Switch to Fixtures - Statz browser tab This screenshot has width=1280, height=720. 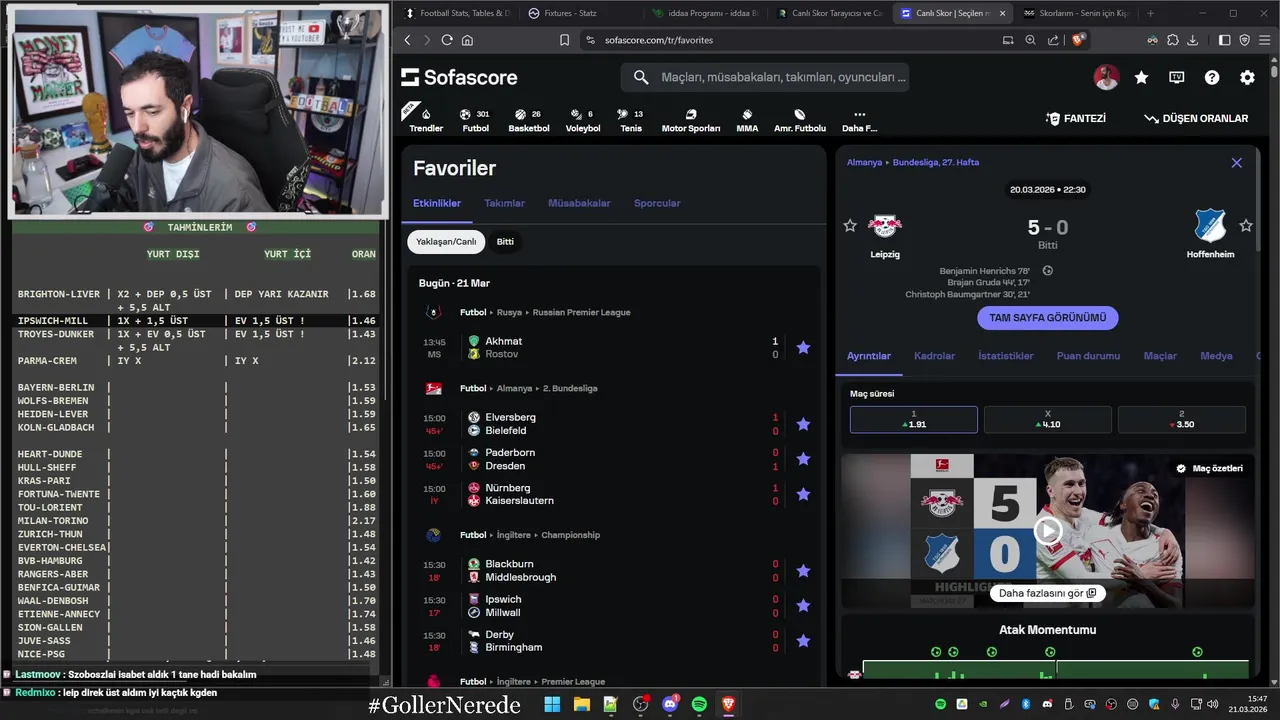point(581,13)
